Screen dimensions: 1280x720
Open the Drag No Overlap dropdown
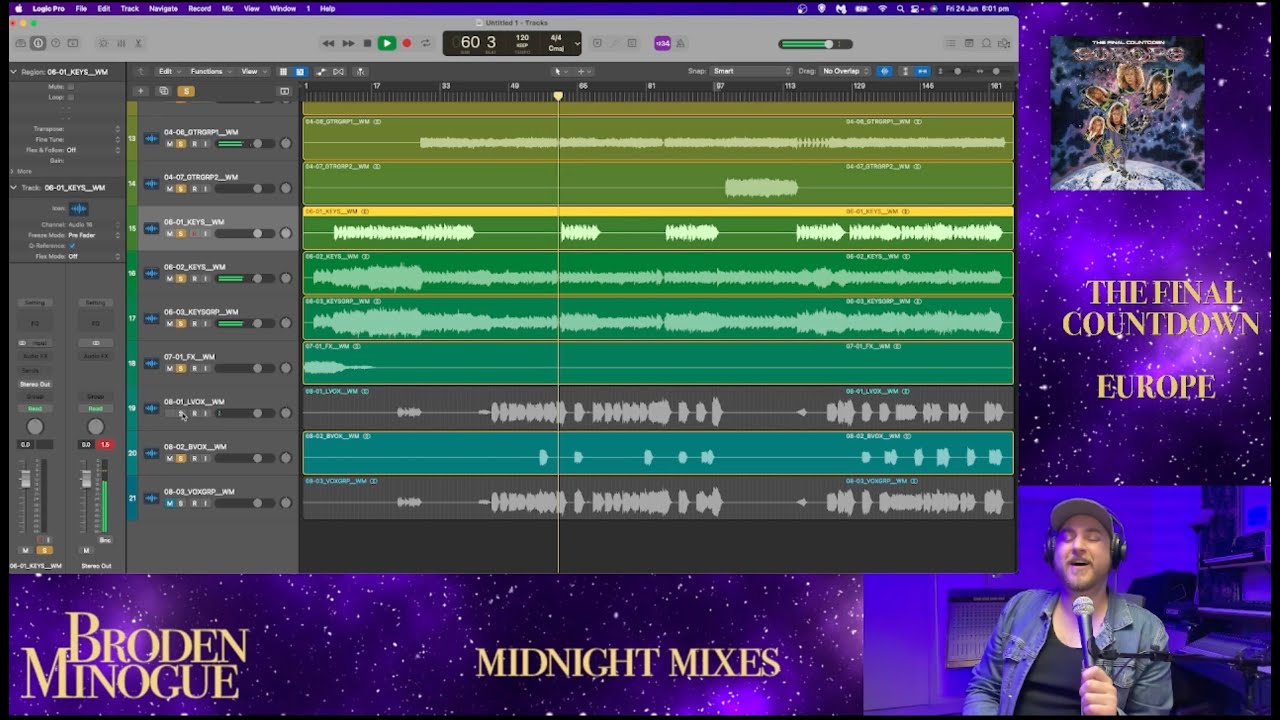(846, 71)
